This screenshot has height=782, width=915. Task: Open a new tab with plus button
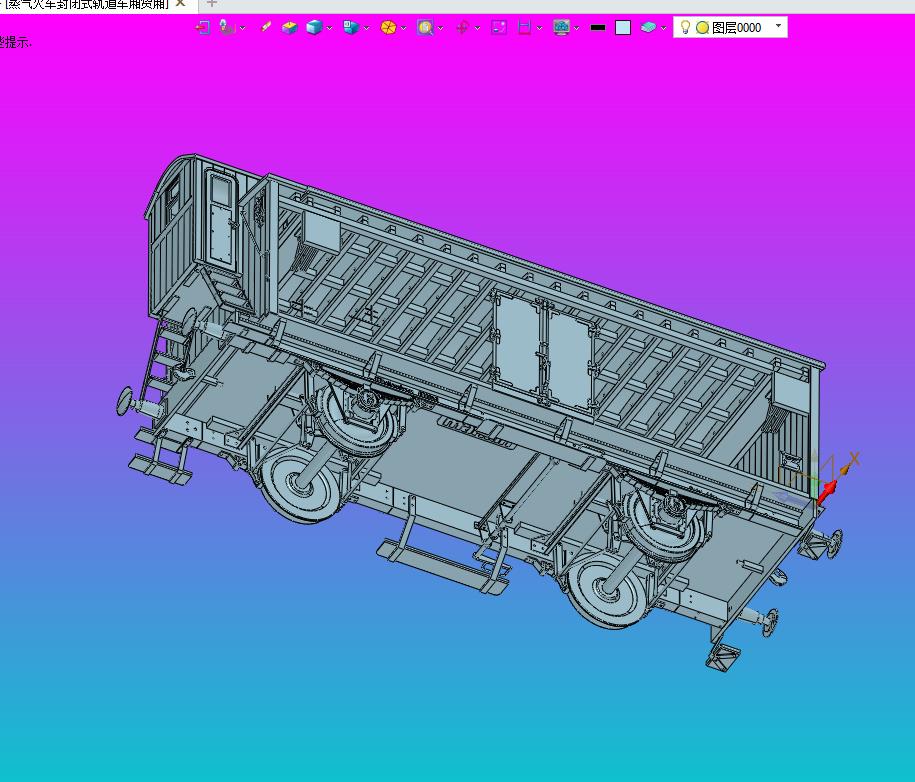click(x=211, y=4)
